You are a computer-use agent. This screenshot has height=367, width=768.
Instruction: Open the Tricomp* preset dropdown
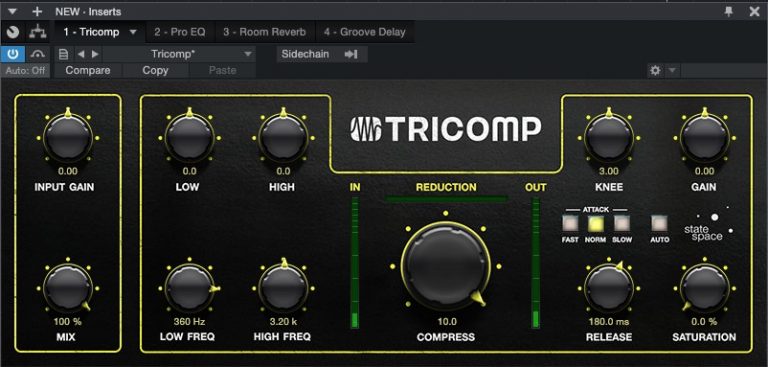tap(179, 54)
